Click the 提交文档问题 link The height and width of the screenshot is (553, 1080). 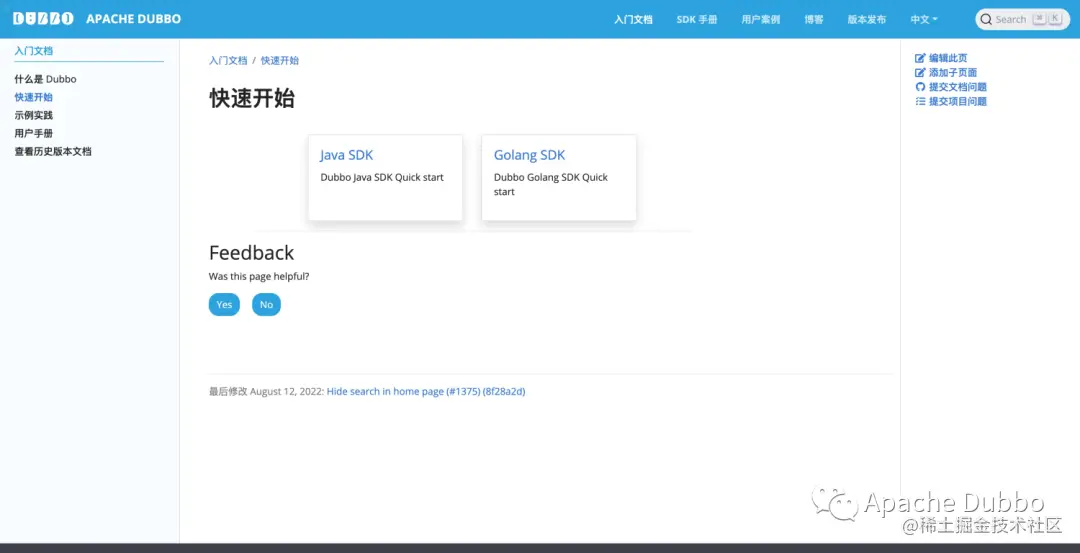coord(957,87)
